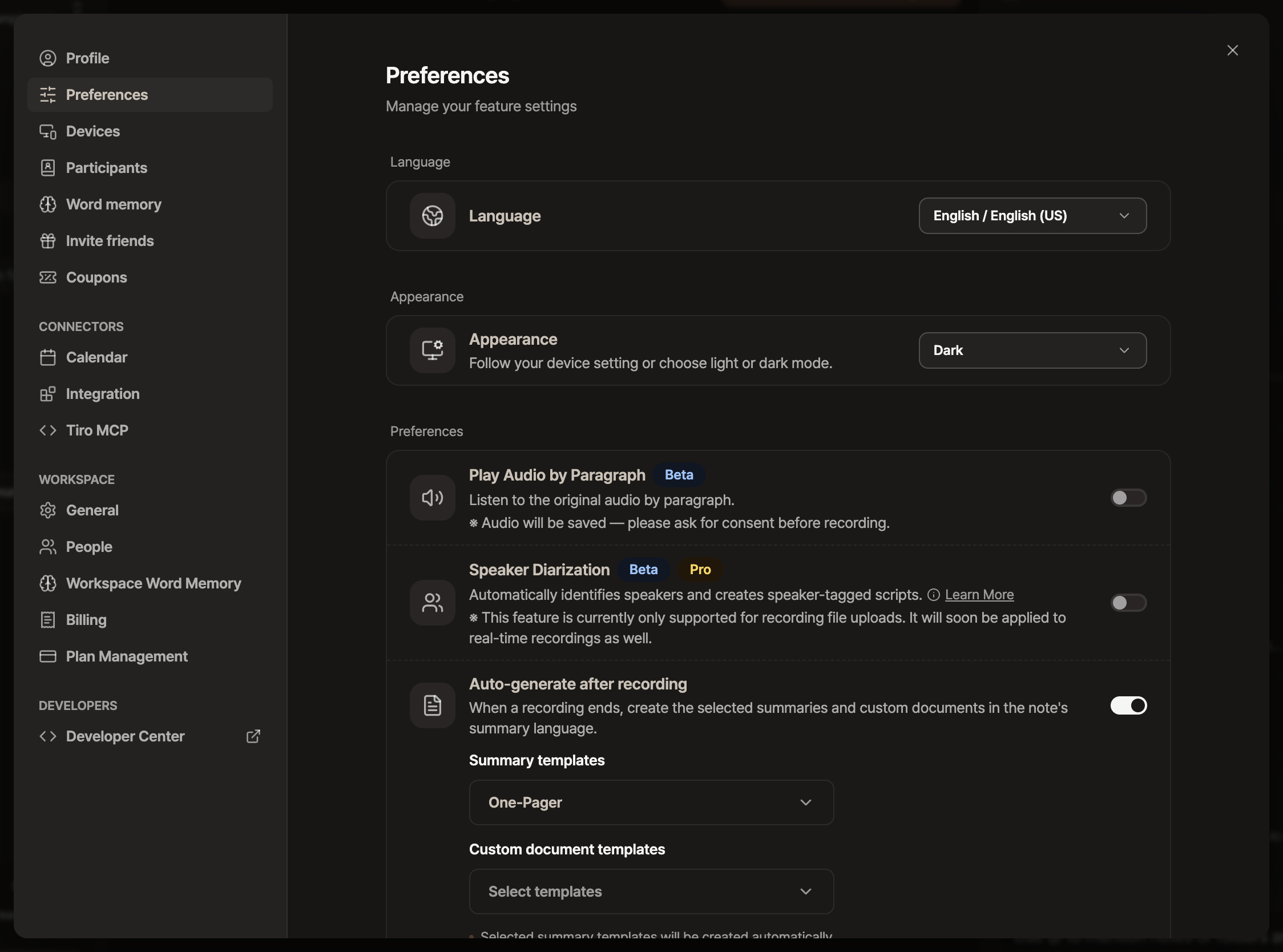The height and width of the screenshot is (952, 1283).
Task: Click the Tiro MCP code icon
Action: pyautogui.click(x=48, y=430)
